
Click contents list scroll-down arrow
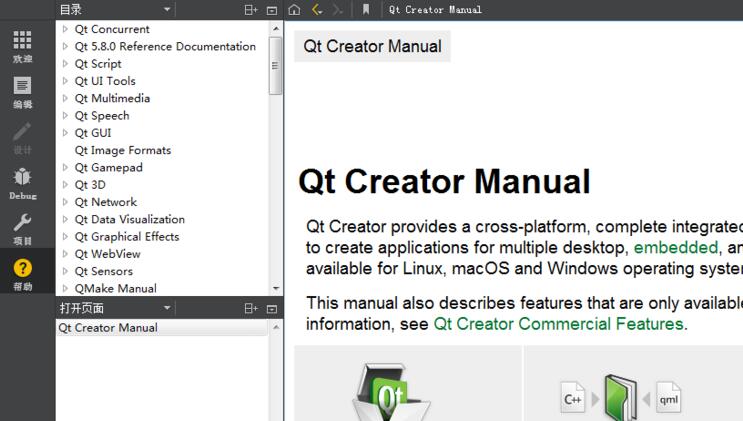(x=276, y=288)
